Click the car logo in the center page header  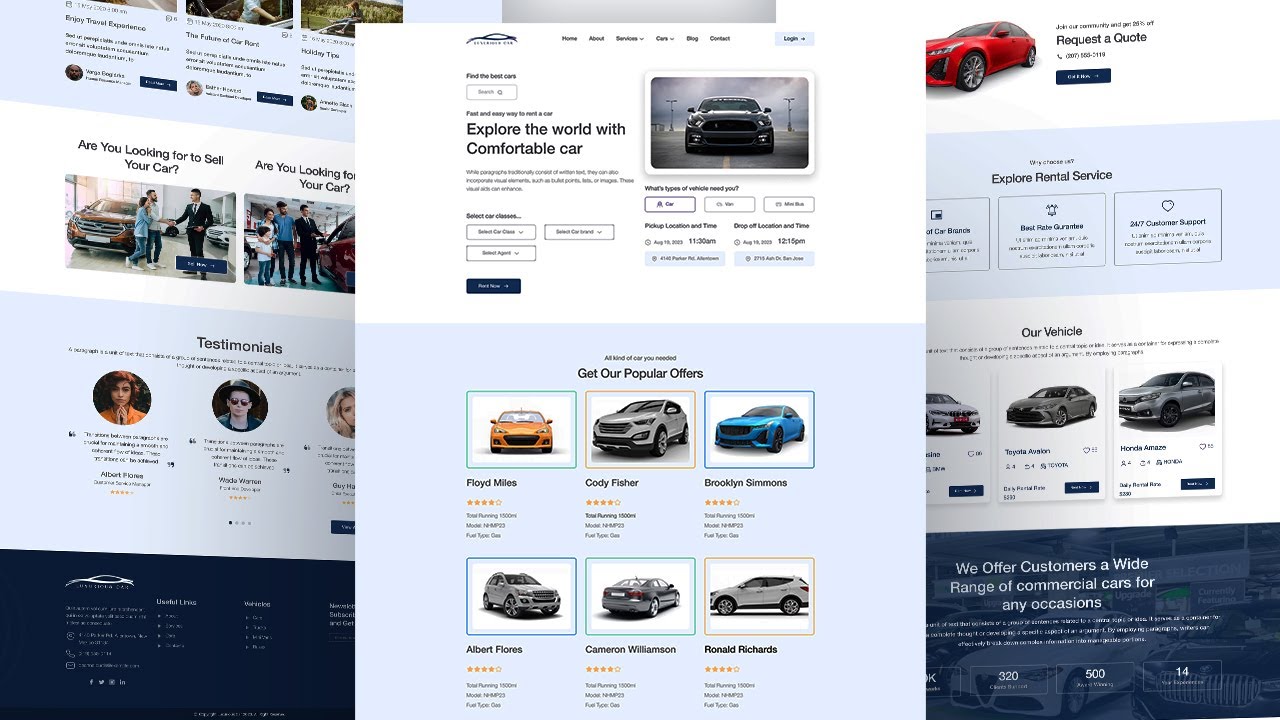(492, 39)
